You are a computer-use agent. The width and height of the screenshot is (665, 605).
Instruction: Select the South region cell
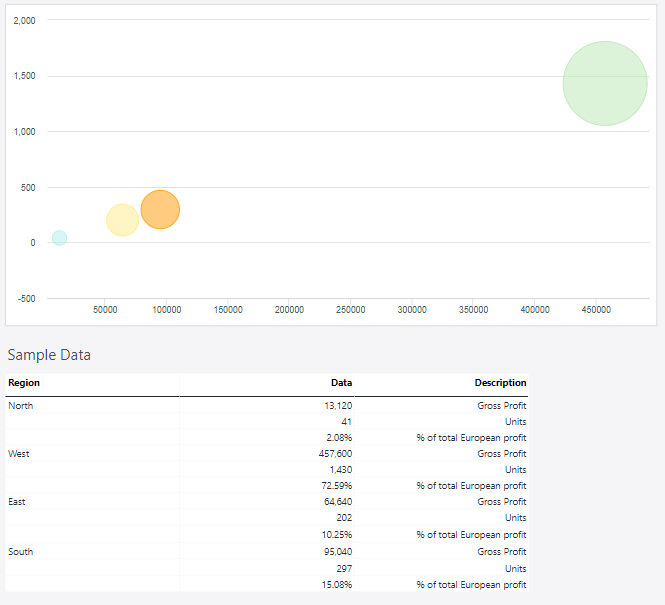point(20,552)
